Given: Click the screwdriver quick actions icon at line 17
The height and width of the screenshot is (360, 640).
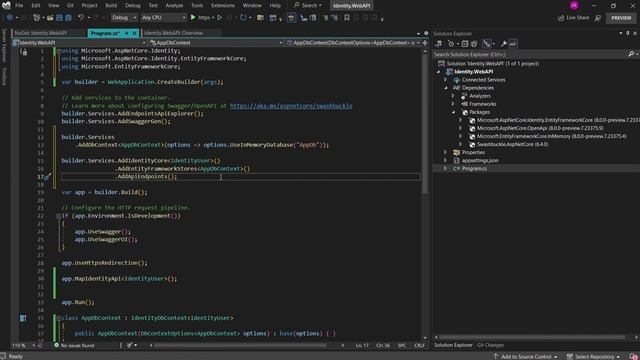Looking at the screenshot, I should 47,177.
